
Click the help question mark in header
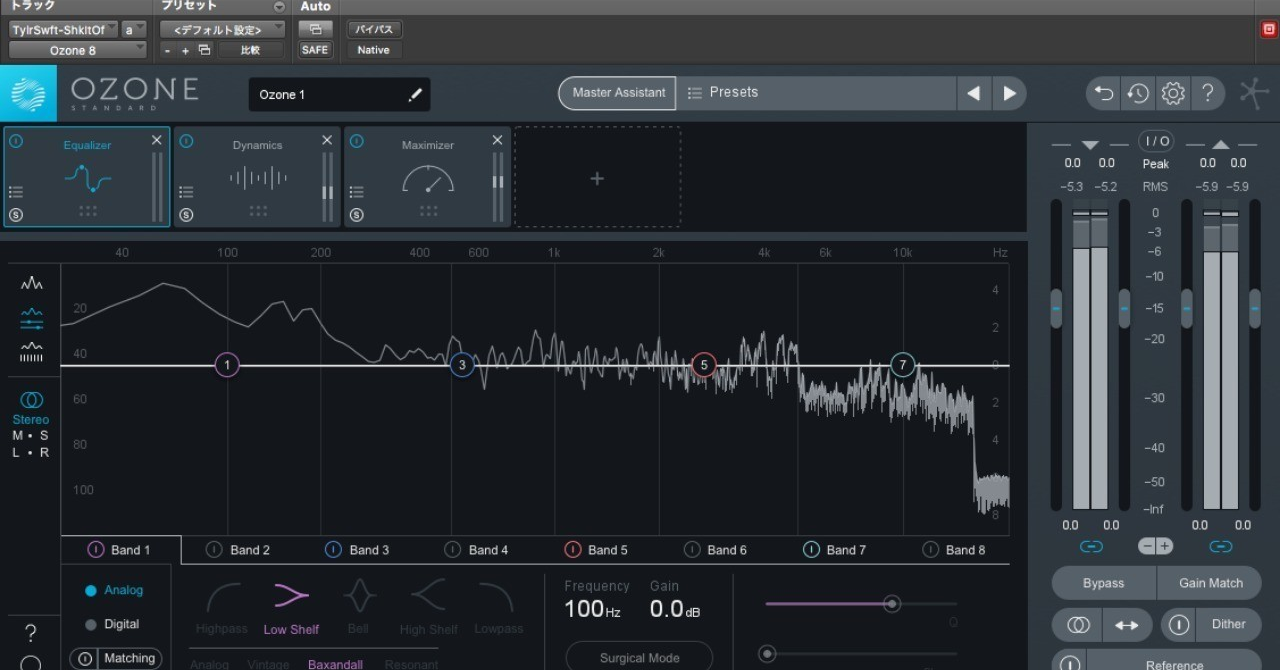1207,94
